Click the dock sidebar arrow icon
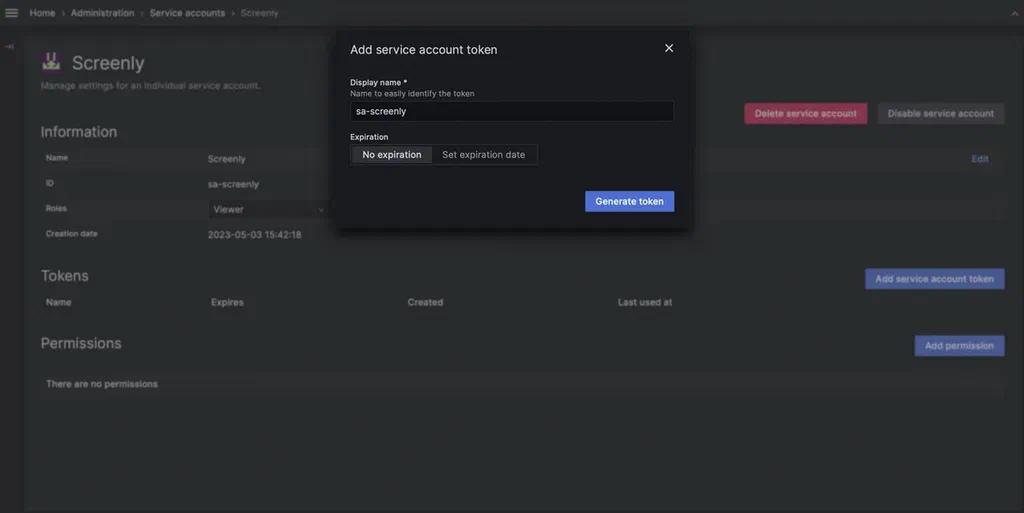The image size is (1024, 513). pos(9,47)
